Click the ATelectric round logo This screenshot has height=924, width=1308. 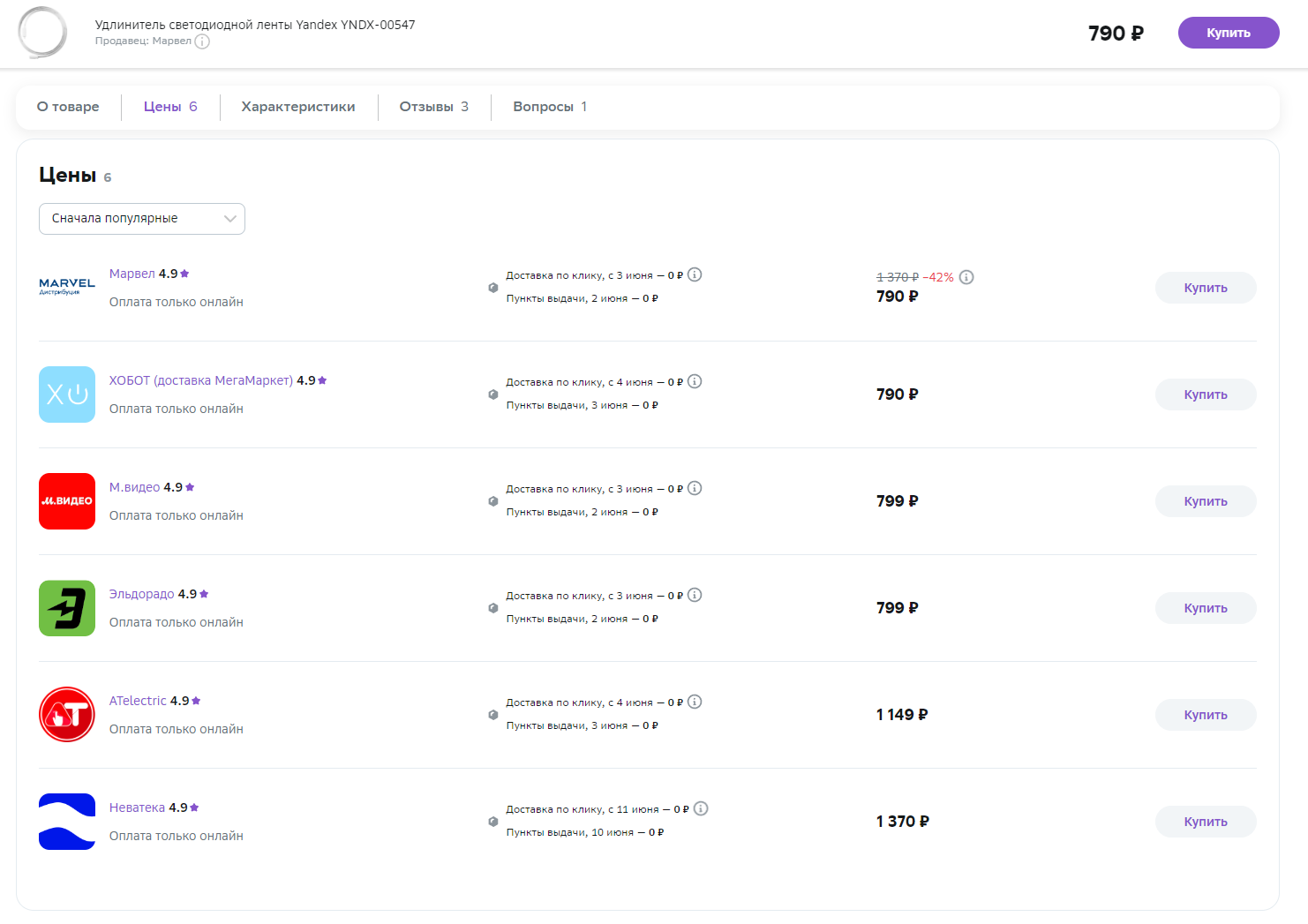pos(67,715)
